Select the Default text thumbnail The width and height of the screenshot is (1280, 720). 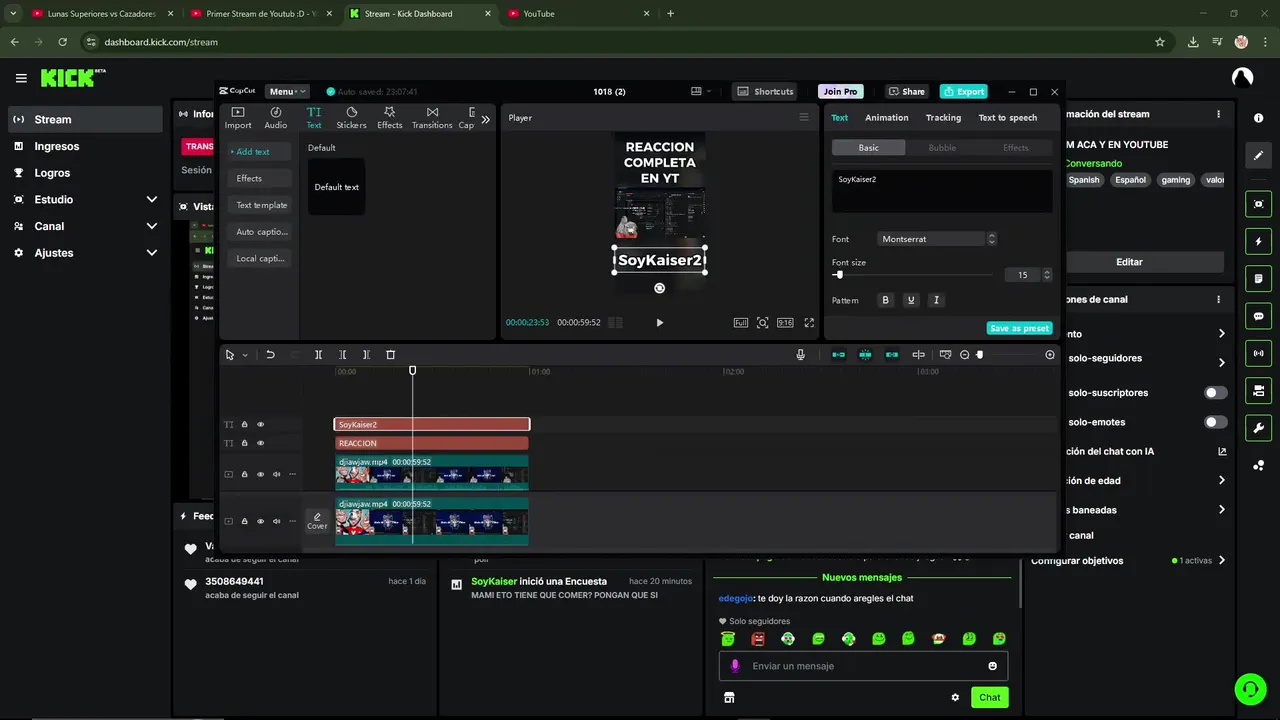coord(336,187)
